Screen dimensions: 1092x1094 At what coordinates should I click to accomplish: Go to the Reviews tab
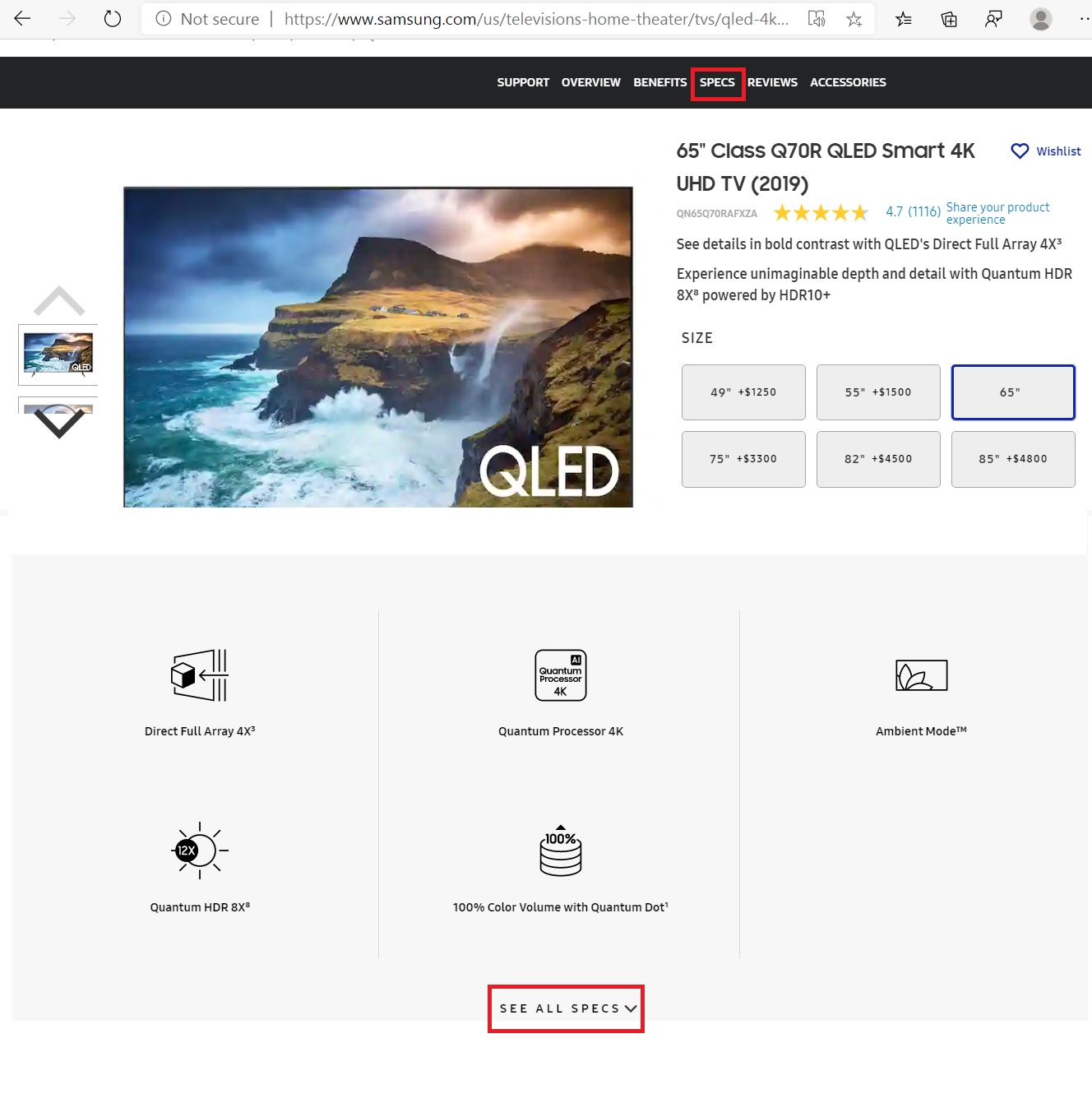[x=772, y=83]
